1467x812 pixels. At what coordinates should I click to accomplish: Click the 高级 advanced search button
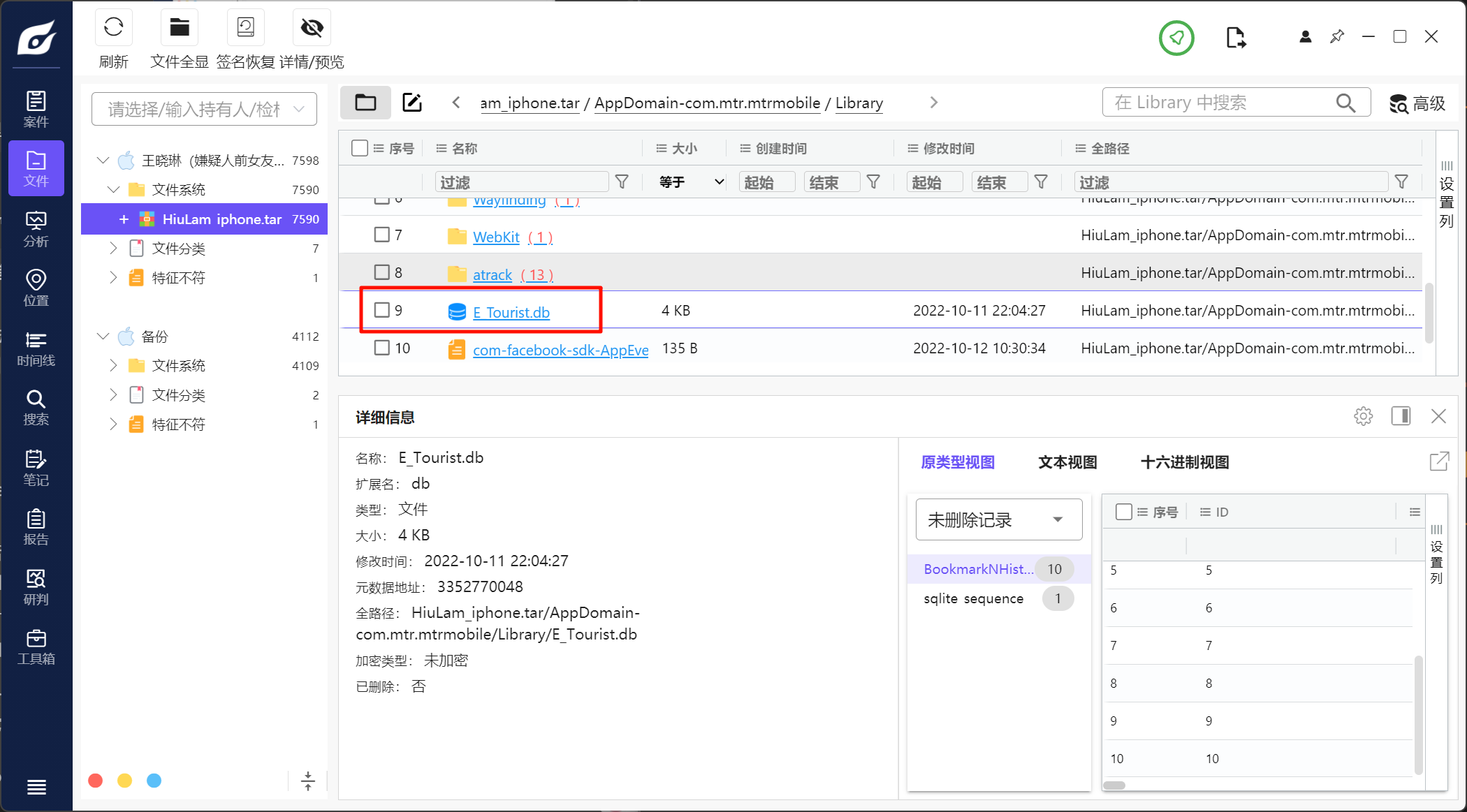point(1417,103)
